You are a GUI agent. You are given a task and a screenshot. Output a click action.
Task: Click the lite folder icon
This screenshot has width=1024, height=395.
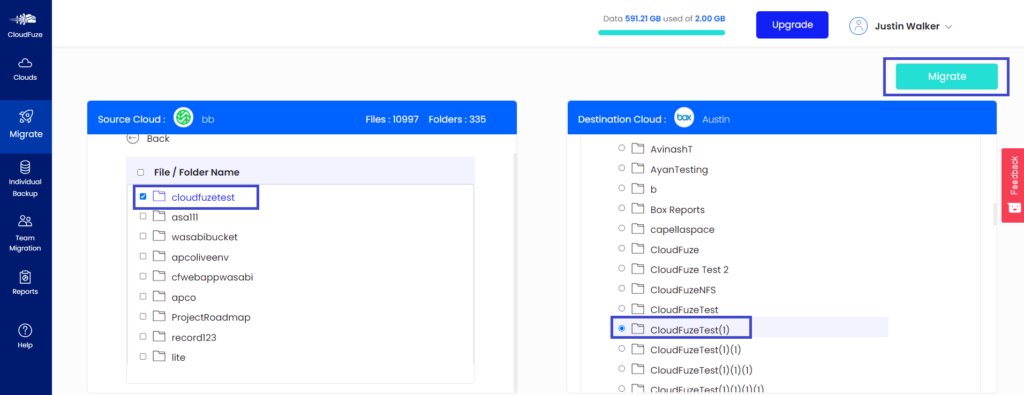159,357
